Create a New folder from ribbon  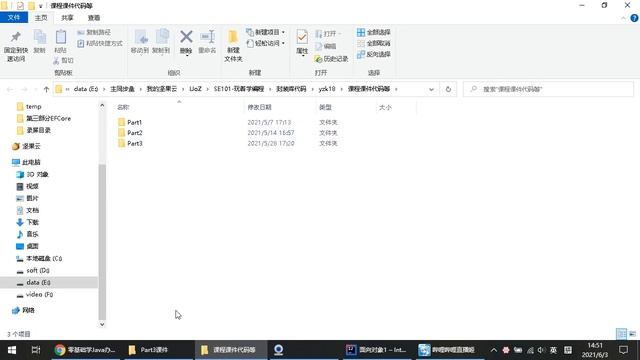[233, 45]
